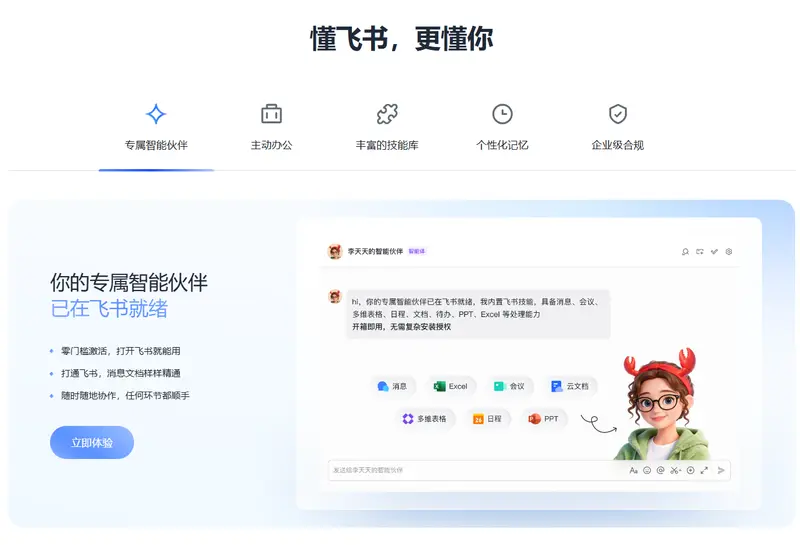Screen dimensions: 800x545
Task: Go to the 个性化记忆 tab
Action: click(x=502, y=128)
